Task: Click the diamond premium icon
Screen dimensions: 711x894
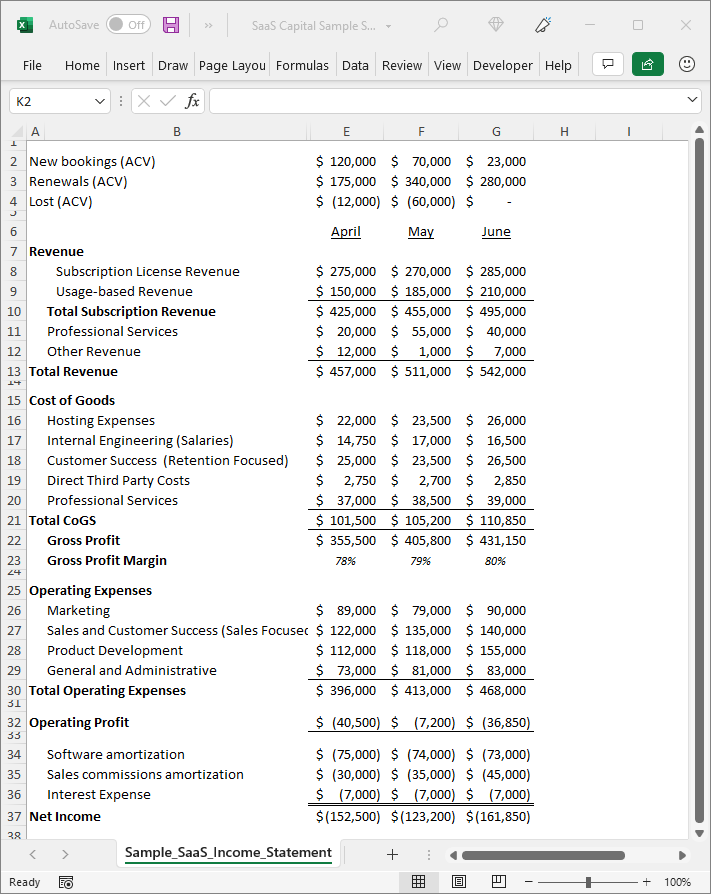Action: [x=496, y=25]
